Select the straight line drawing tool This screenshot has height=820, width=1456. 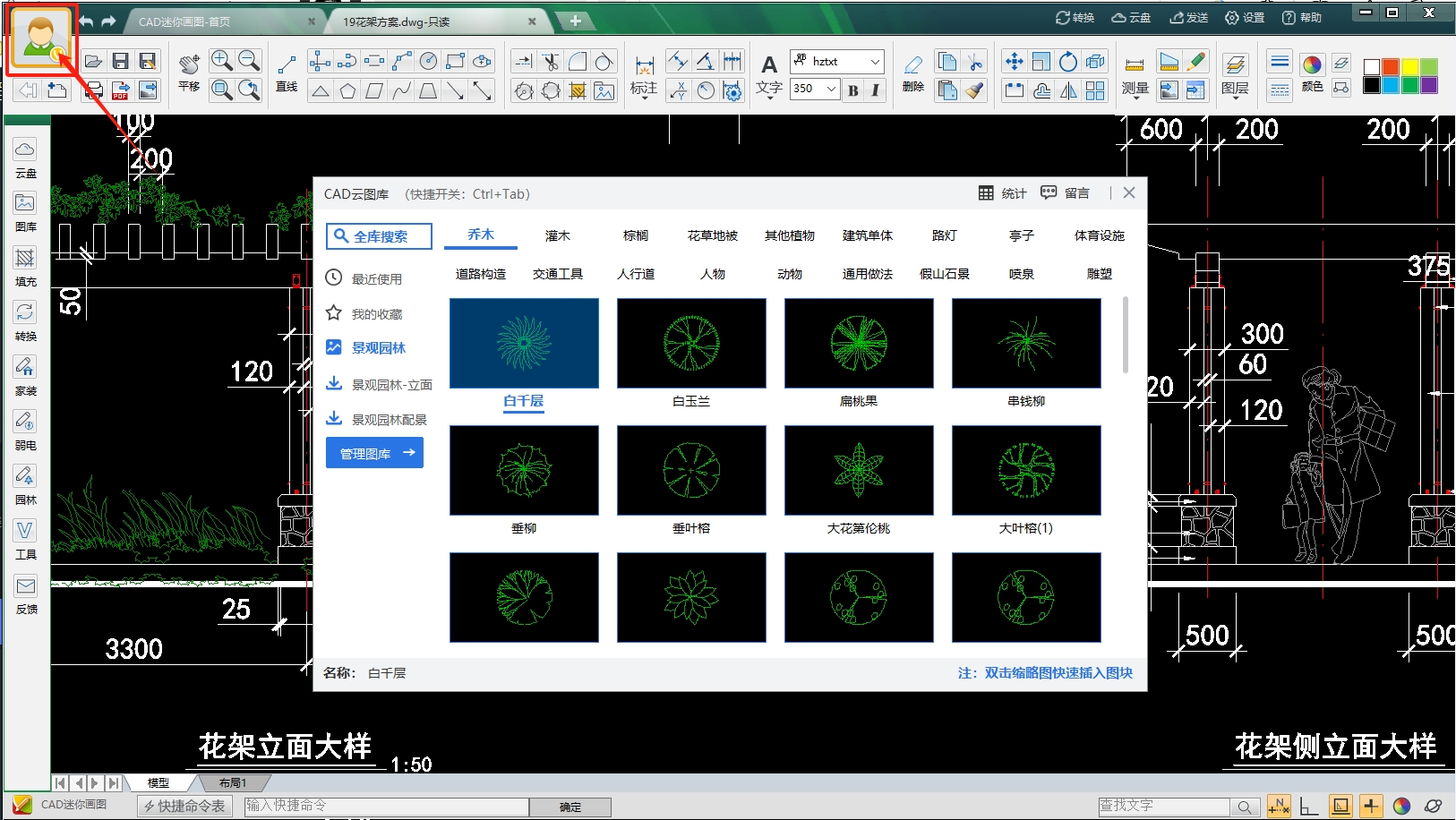[287, 64]
